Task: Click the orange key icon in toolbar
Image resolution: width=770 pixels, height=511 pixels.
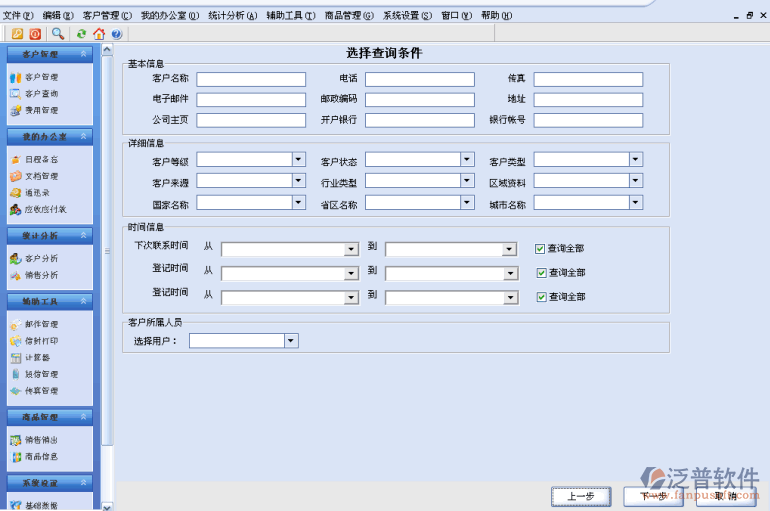Action: (x=17, y=33)
